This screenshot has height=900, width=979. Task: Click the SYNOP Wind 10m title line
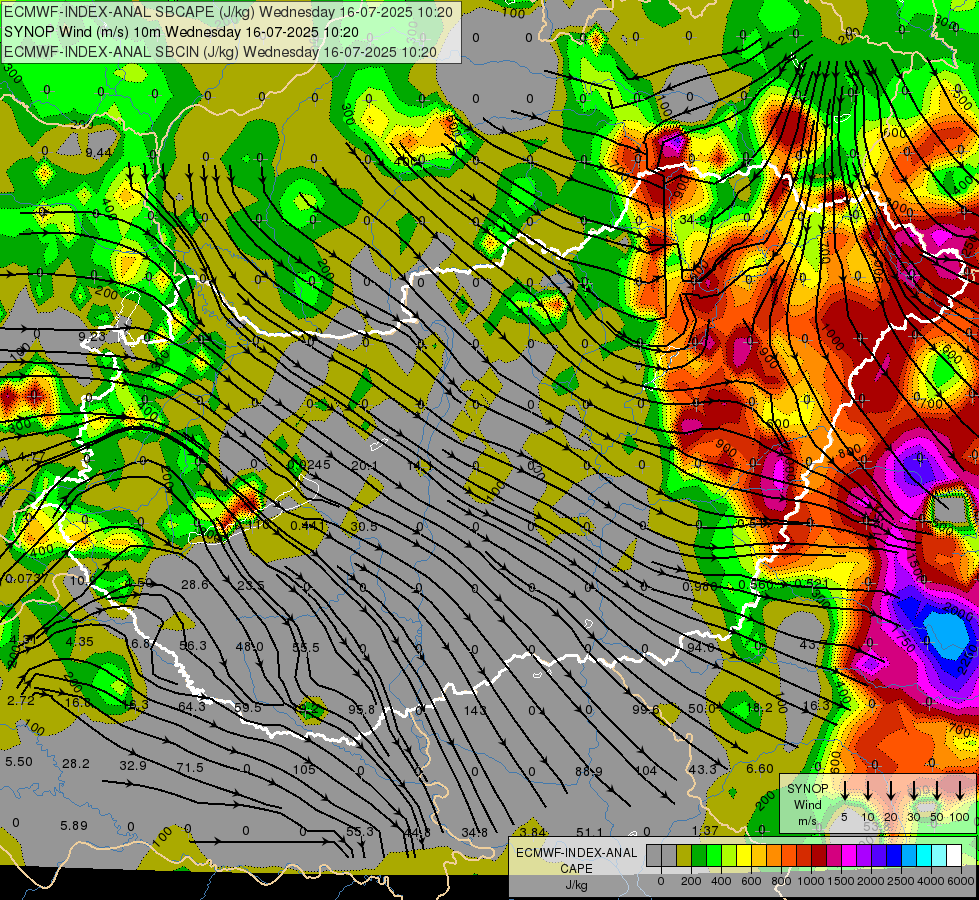(181, 32)
